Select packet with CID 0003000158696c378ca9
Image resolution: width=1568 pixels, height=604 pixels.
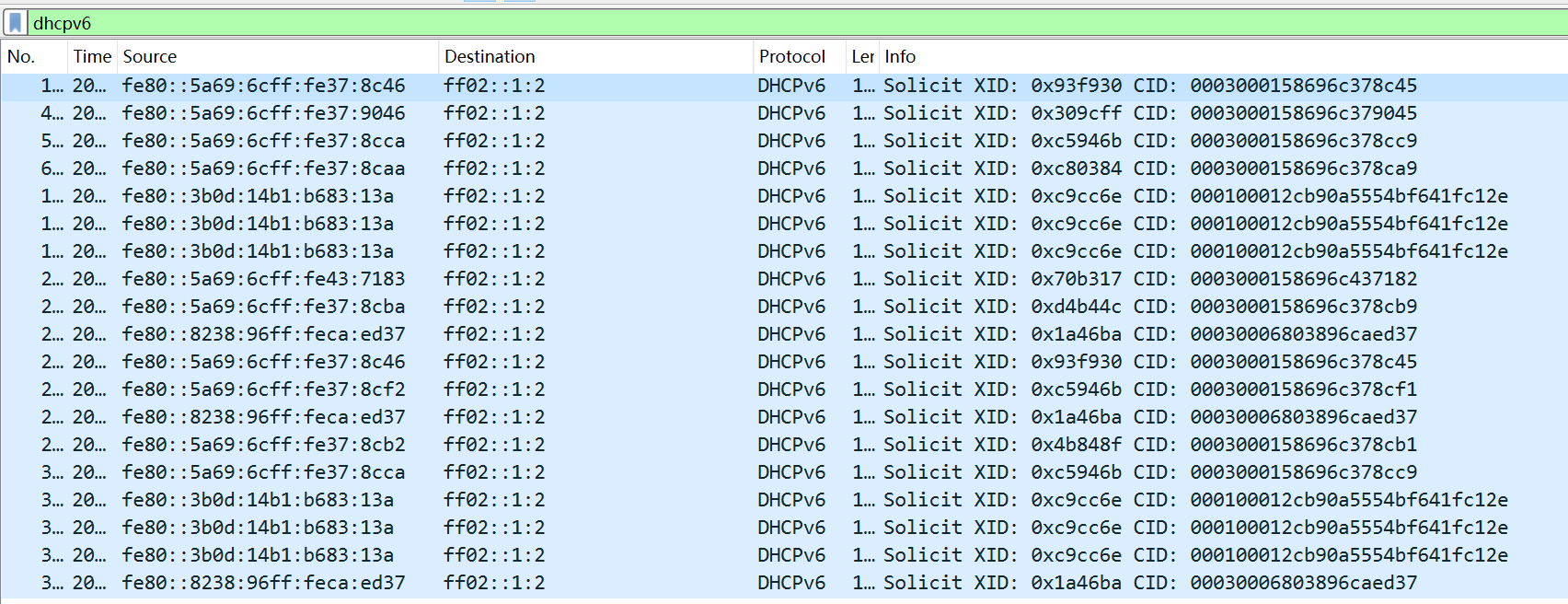click(1303, 168)
